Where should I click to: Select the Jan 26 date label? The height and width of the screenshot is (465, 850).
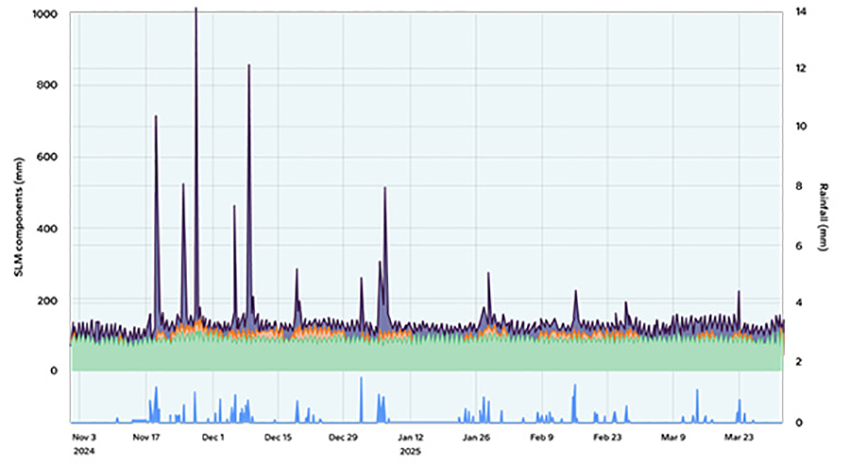coord(476,437)
